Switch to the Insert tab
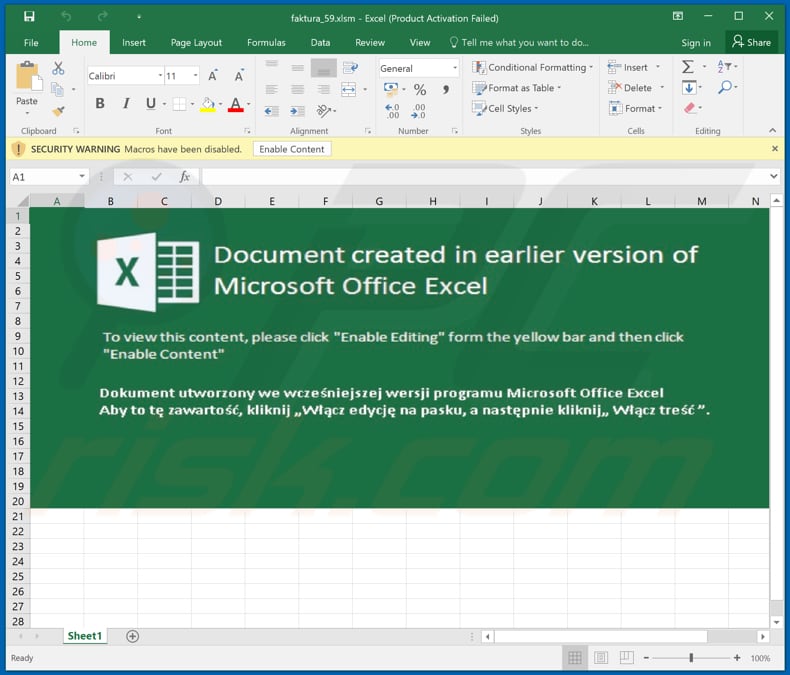790x675 pixels. 134,43
